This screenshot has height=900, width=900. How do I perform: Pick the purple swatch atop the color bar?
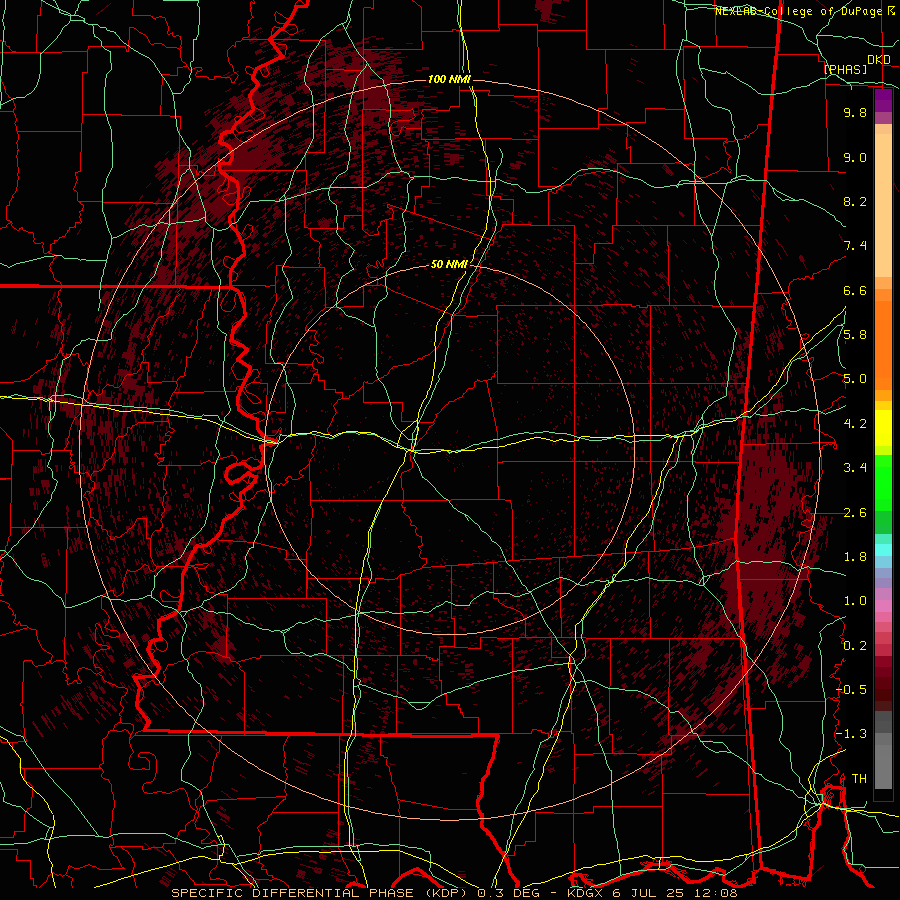coord(883,100)
